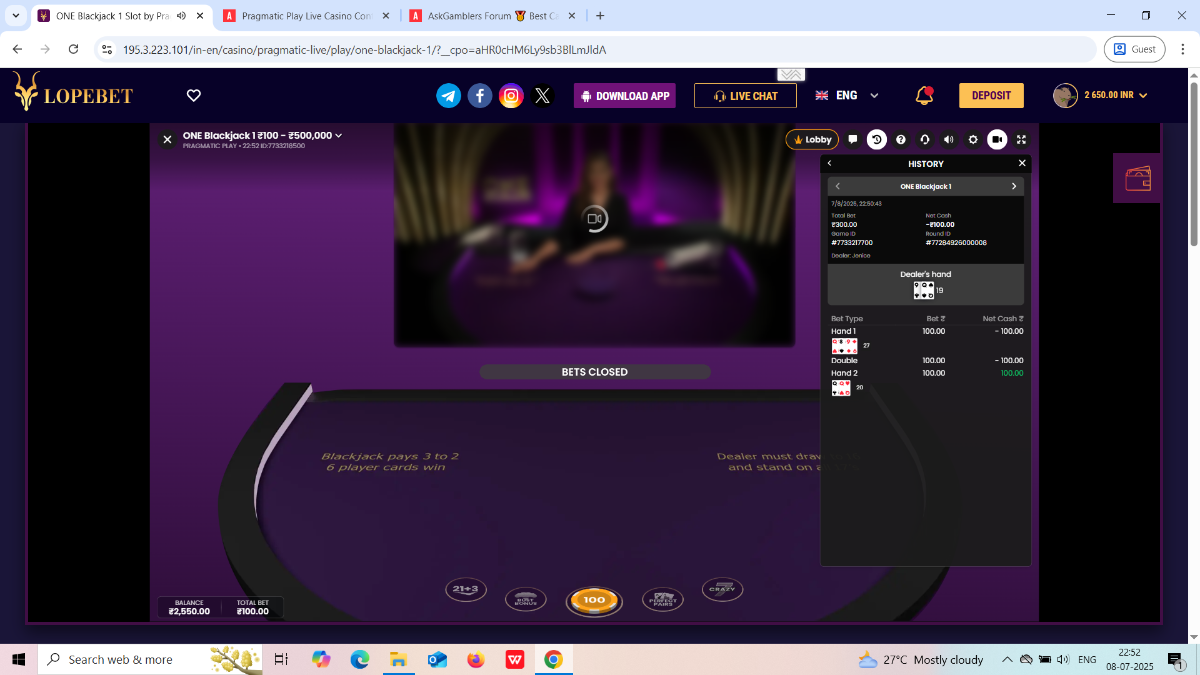The image size is (1200, 675).
Task: Open the Facebook social link
Action: pos(480,95)
